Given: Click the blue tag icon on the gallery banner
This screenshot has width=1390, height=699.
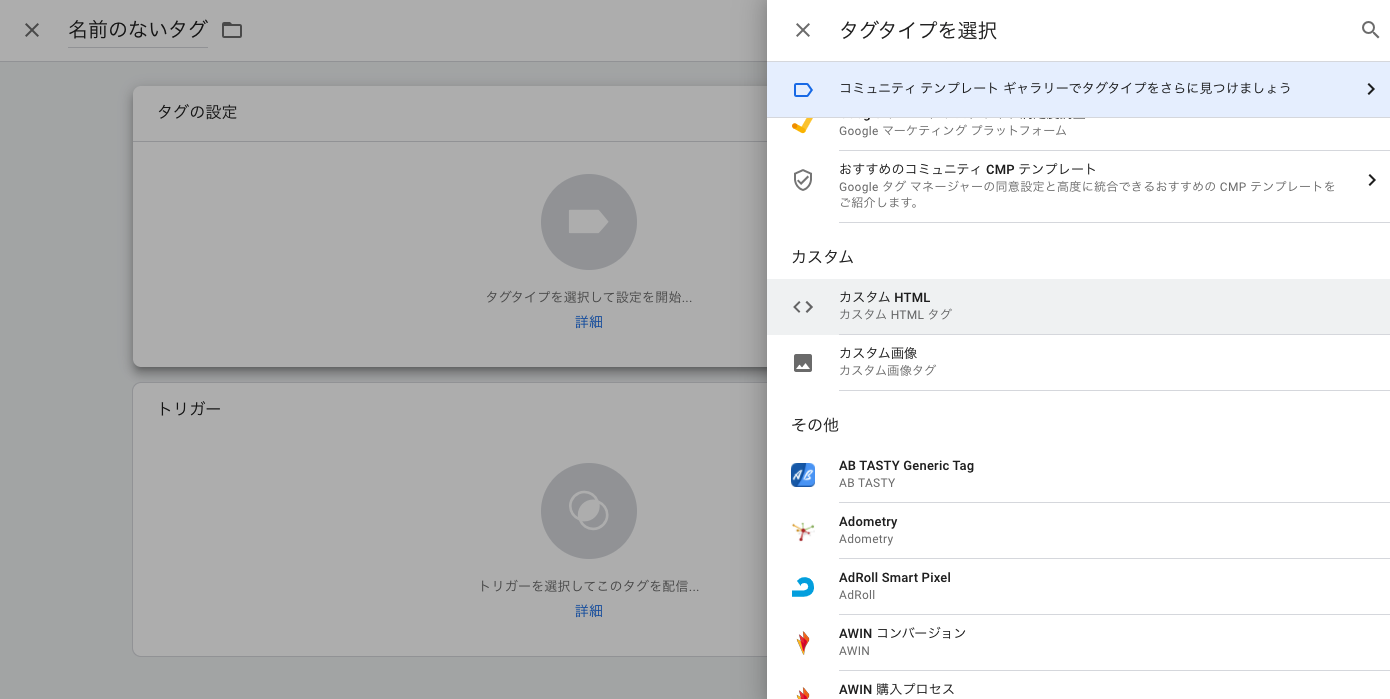Looking at the screenshot, I should pos(803,89).
